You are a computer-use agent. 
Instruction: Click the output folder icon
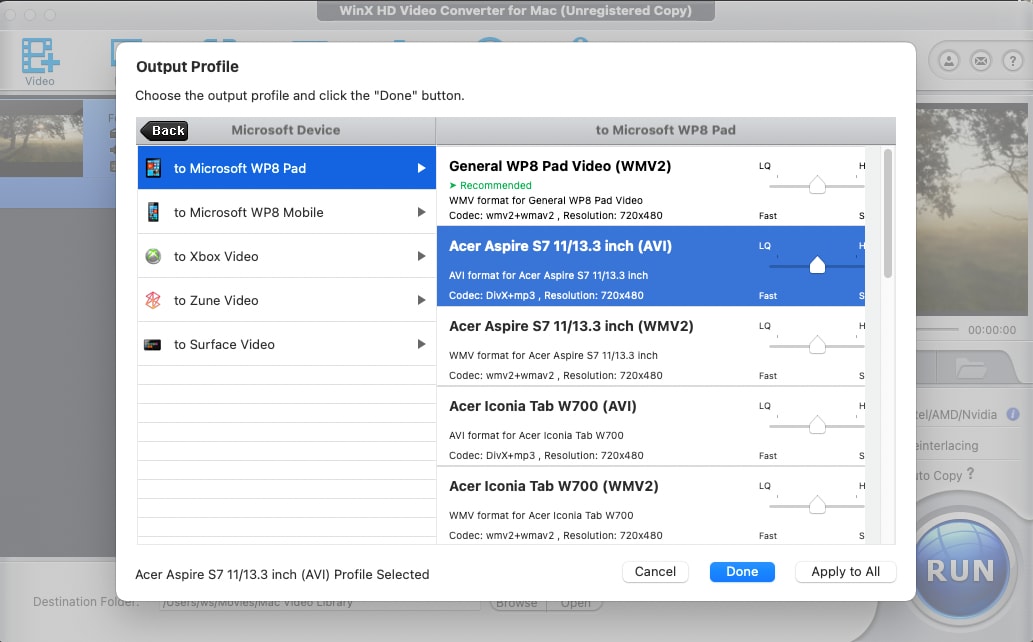971,368
